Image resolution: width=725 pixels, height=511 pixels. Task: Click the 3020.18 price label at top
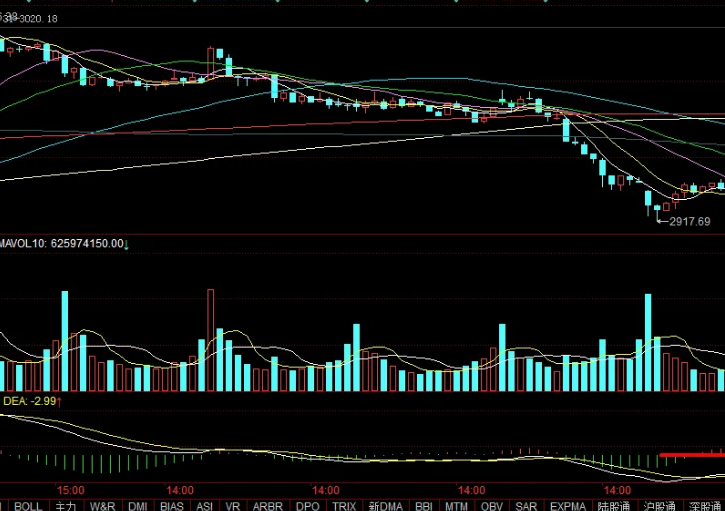point(38,19)
